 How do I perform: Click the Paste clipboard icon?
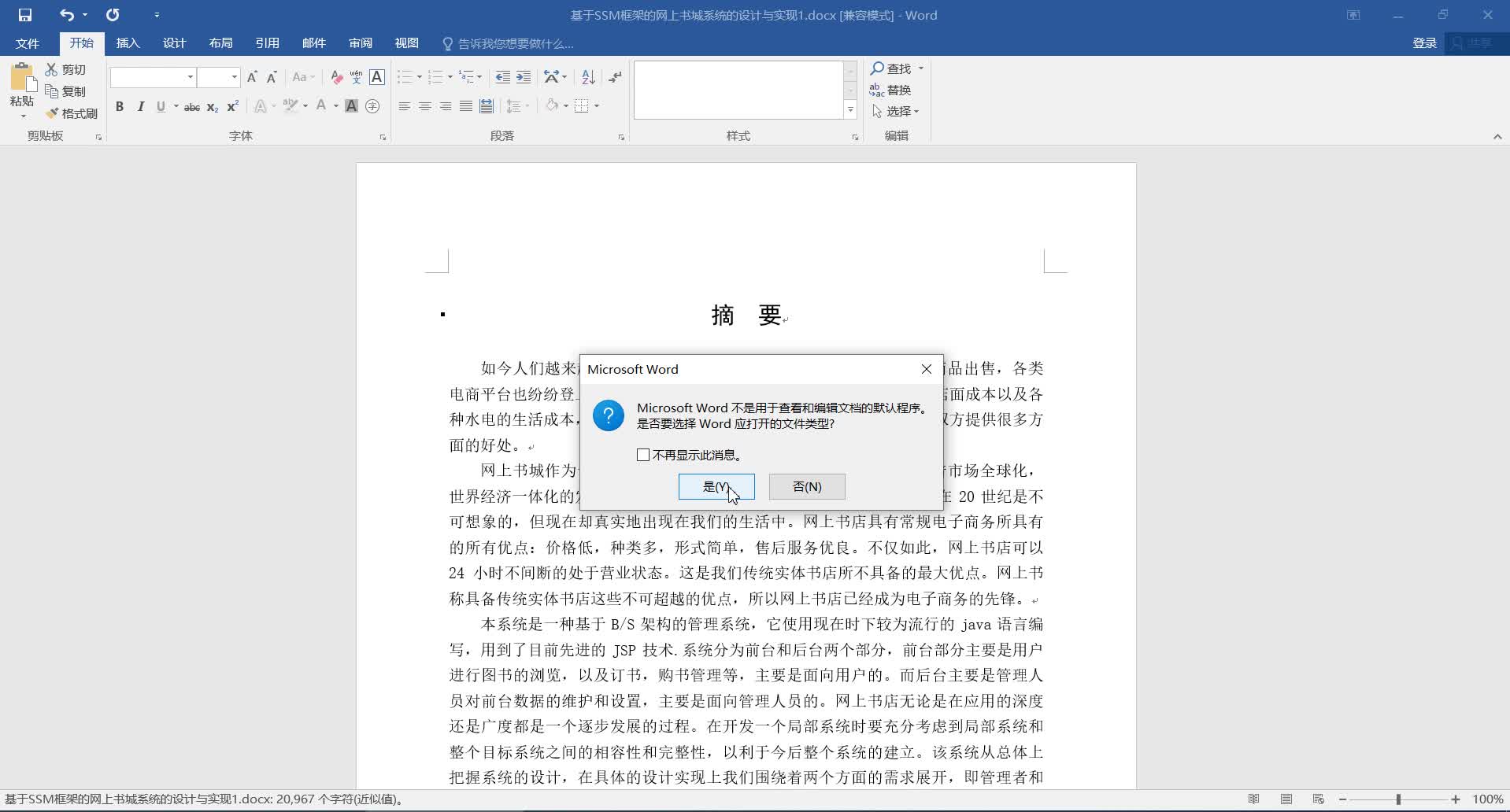(23, 77)
